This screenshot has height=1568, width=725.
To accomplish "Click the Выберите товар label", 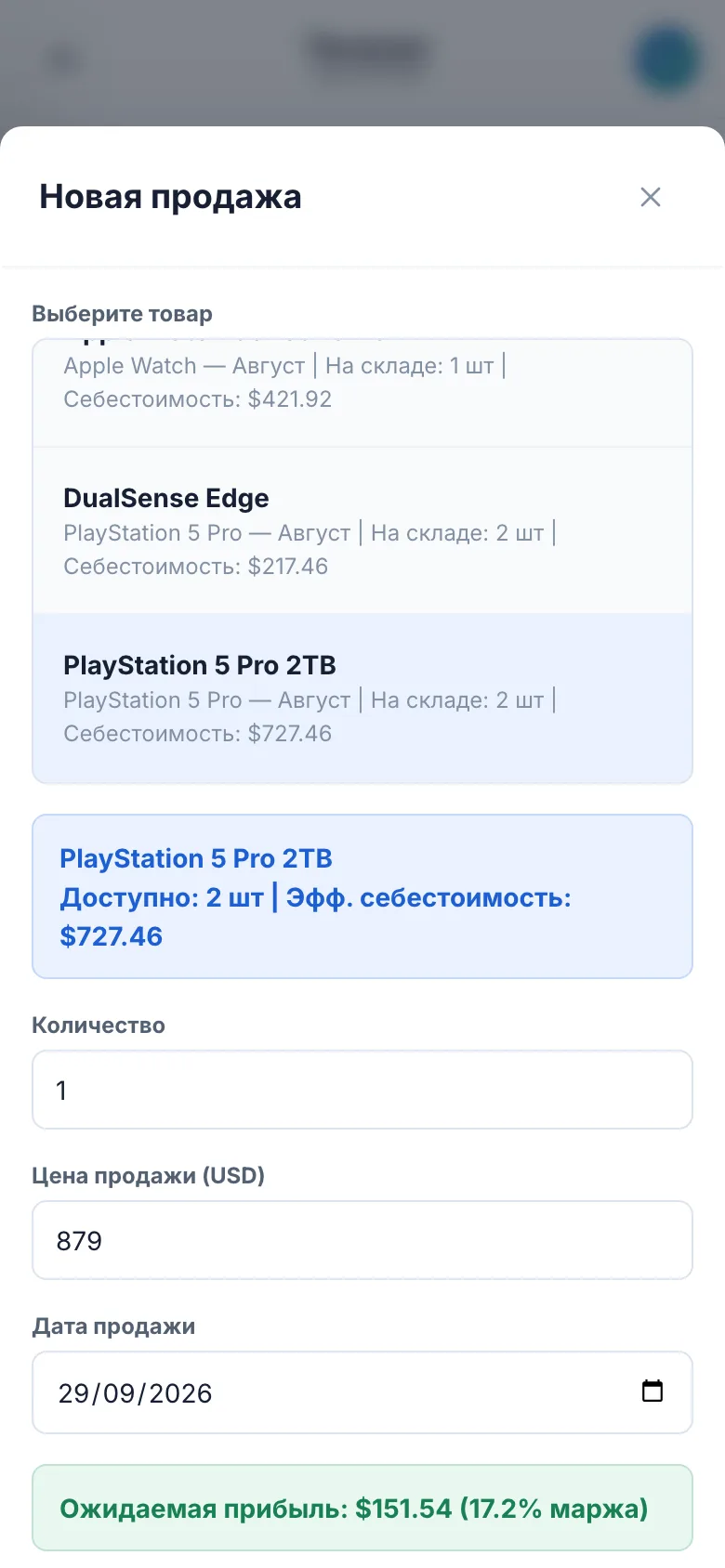I will pyautogui.click(x=122, y=314).
